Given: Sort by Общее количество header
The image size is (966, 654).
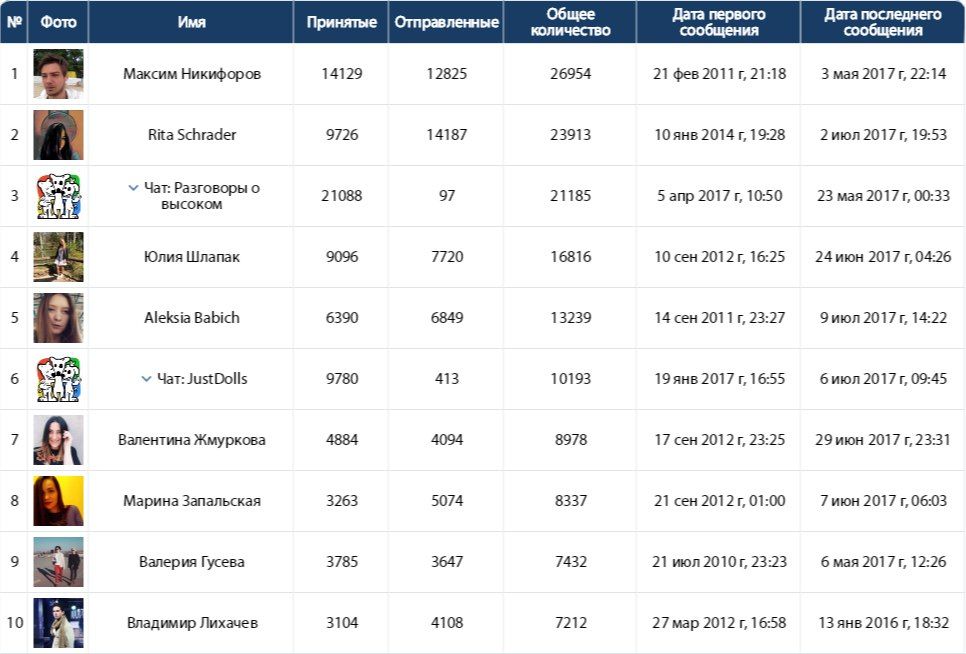Looking at the screenshot, I should [570, 22].
